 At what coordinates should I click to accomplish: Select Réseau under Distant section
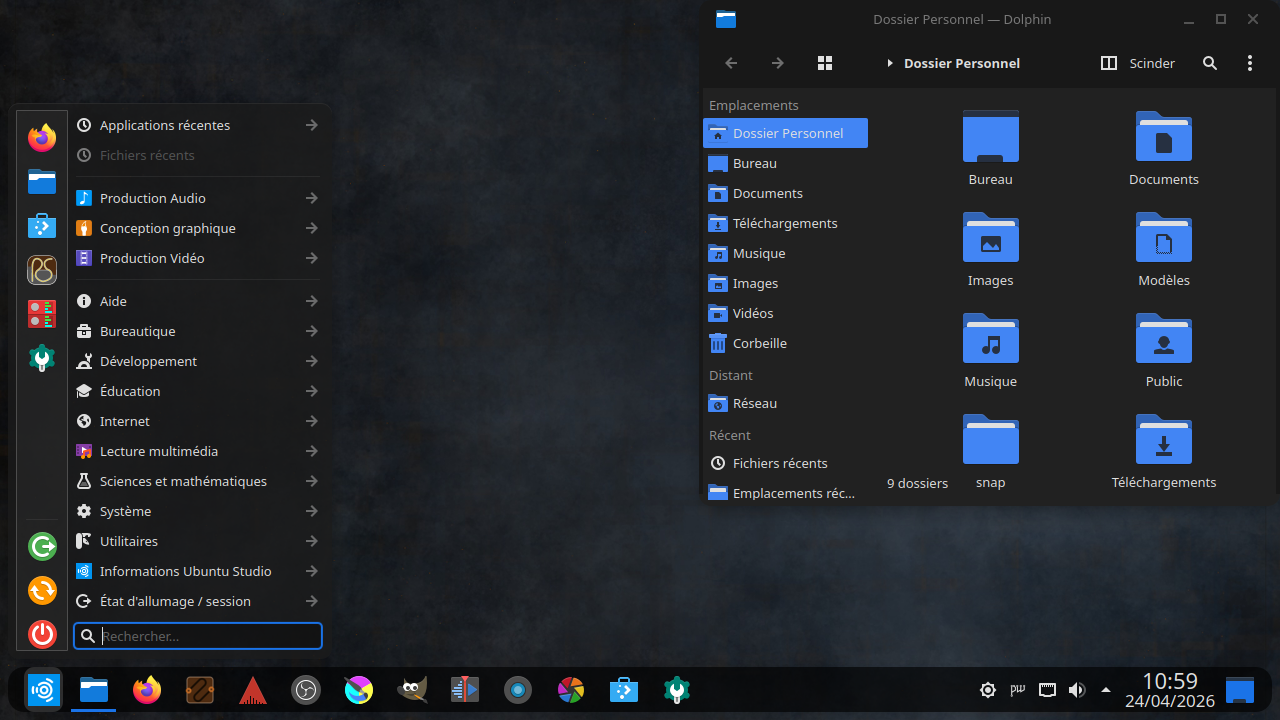coord(754,403)
